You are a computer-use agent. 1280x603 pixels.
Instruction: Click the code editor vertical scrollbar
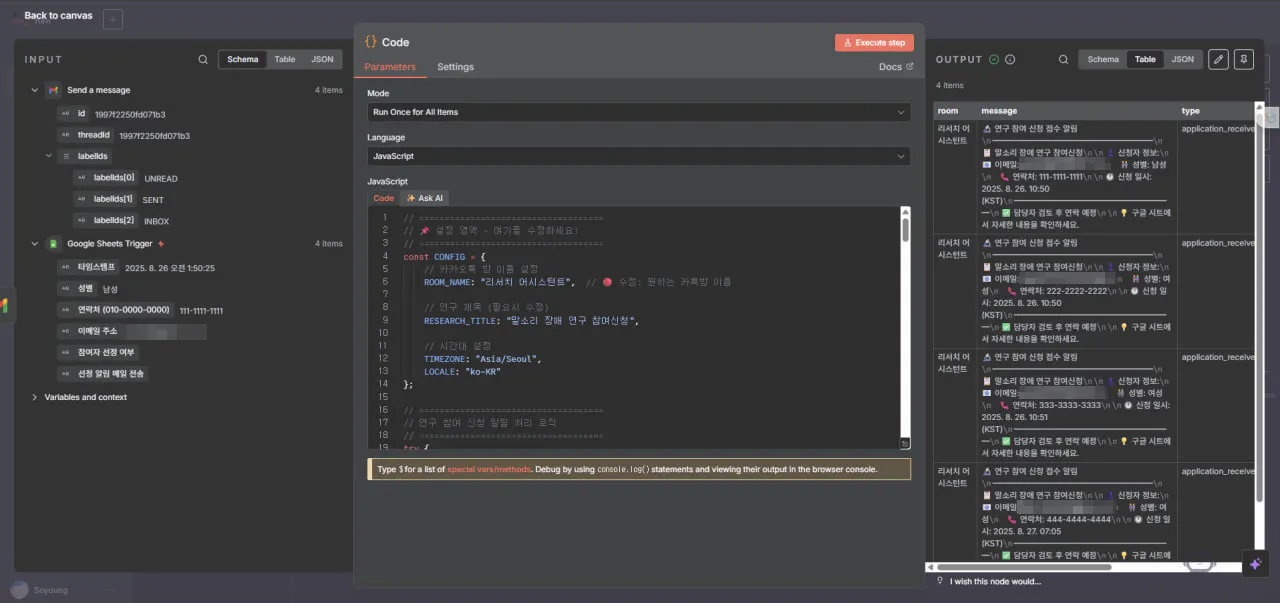tap(905, 230)
